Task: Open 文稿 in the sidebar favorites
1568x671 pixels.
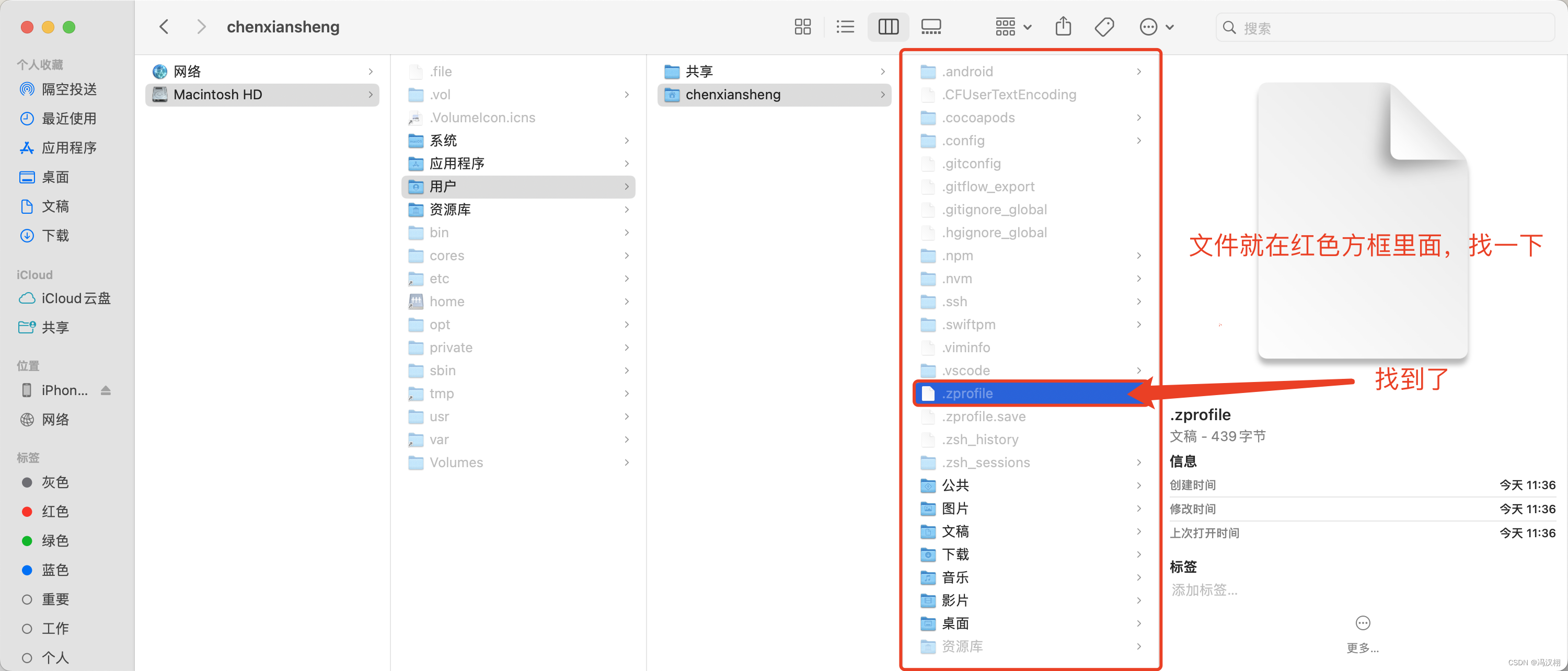Action: (44, 206)
